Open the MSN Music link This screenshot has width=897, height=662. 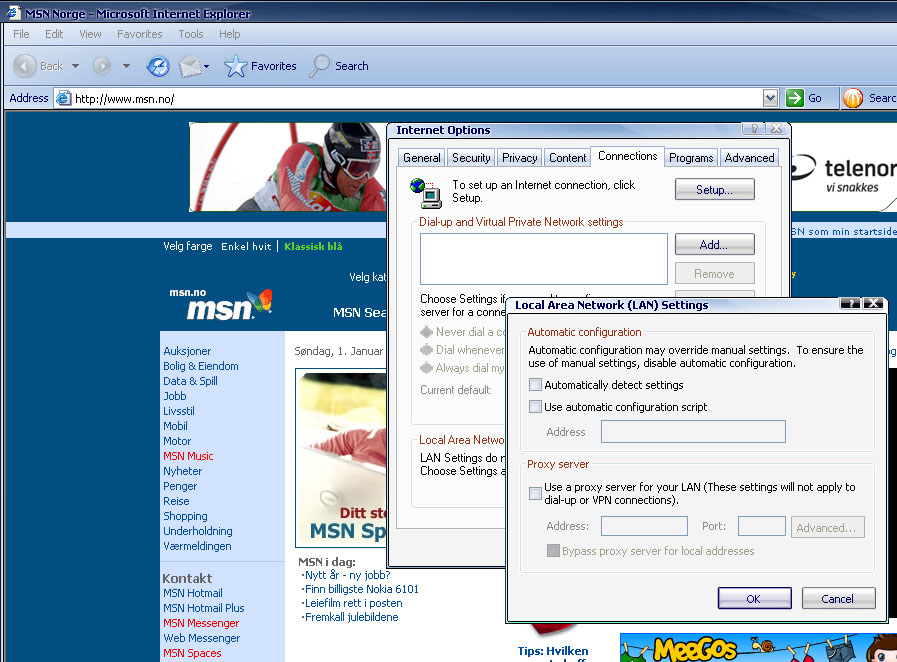[188, 456]
